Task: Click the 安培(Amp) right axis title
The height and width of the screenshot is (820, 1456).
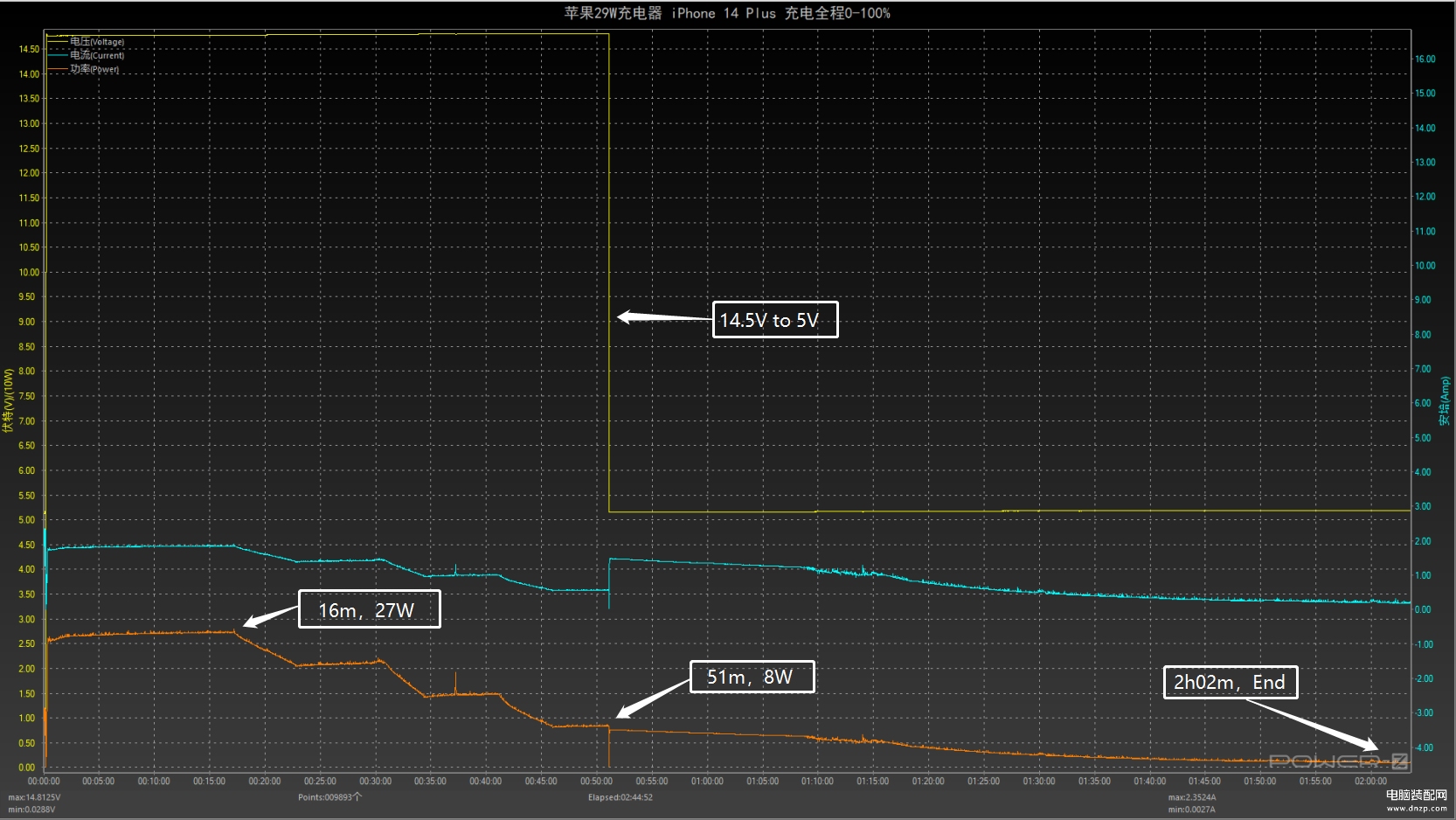Action: click(1445, 401)
